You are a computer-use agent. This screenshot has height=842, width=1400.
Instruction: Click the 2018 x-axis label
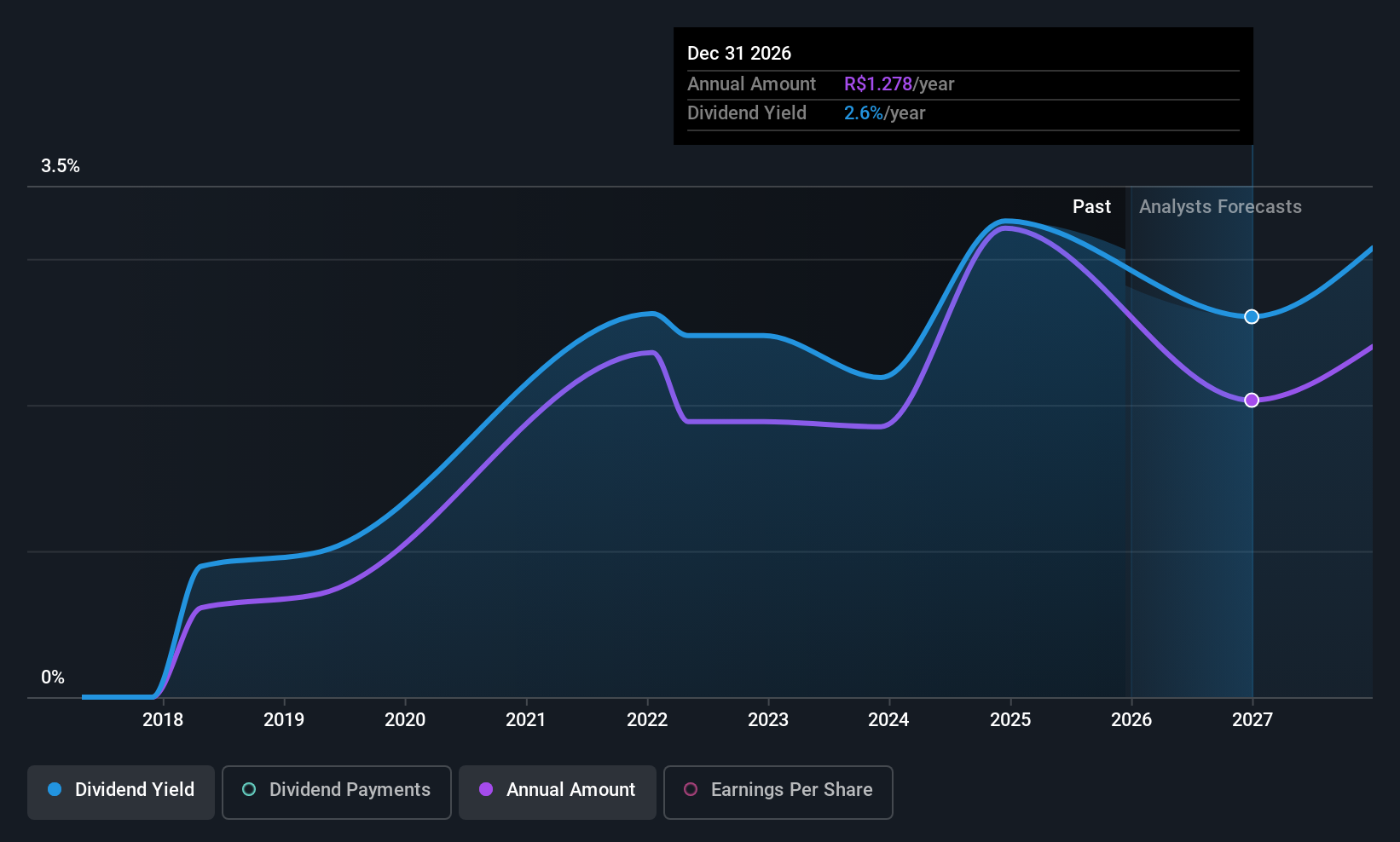point(163,720)
